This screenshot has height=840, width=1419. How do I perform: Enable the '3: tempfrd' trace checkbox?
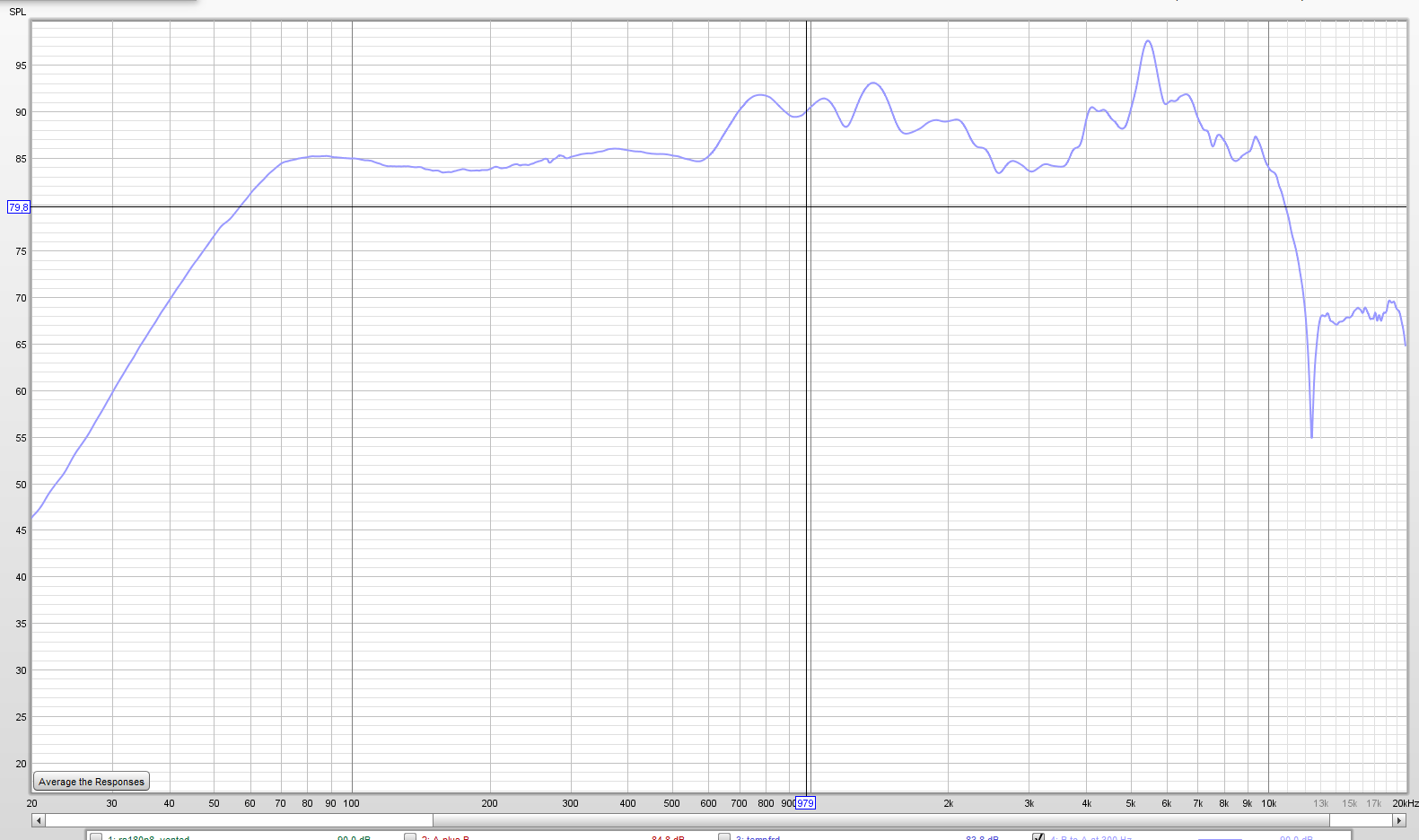coord(724,837)
